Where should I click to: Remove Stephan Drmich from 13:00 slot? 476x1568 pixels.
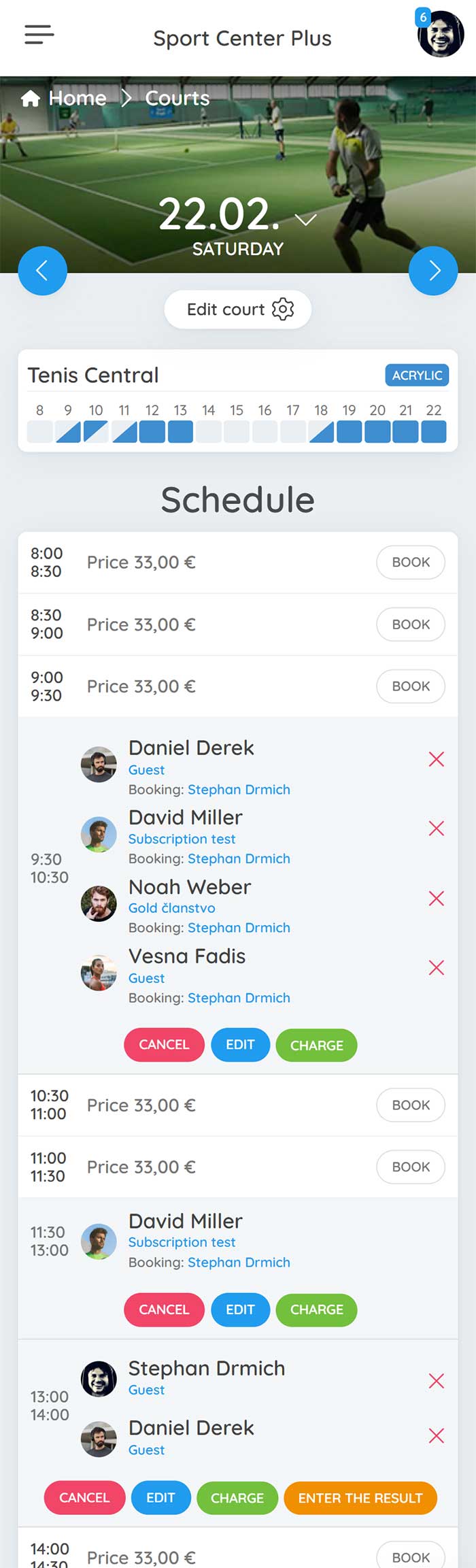[x=437, y=1381]
